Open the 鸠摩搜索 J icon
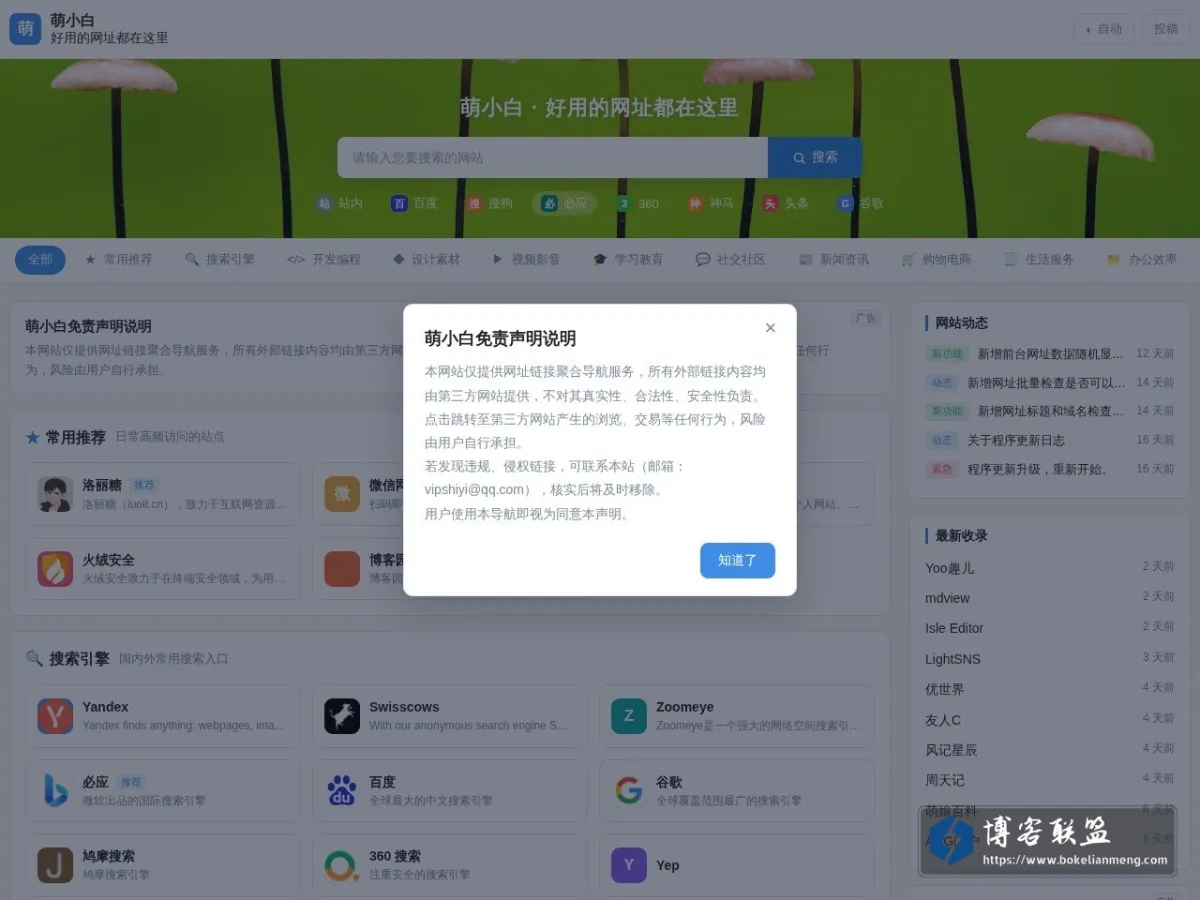 pyautogui.click(x=55, y=865)
